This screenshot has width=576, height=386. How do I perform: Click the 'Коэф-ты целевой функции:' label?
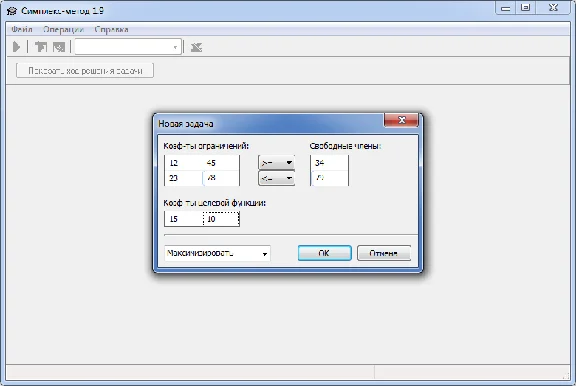coord(215,203)
